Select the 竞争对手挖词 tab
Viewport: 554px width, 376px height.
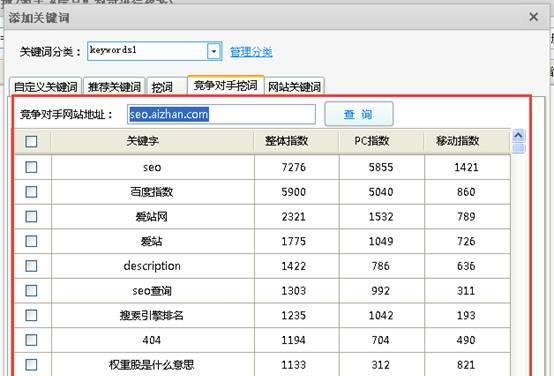(225, 85)
